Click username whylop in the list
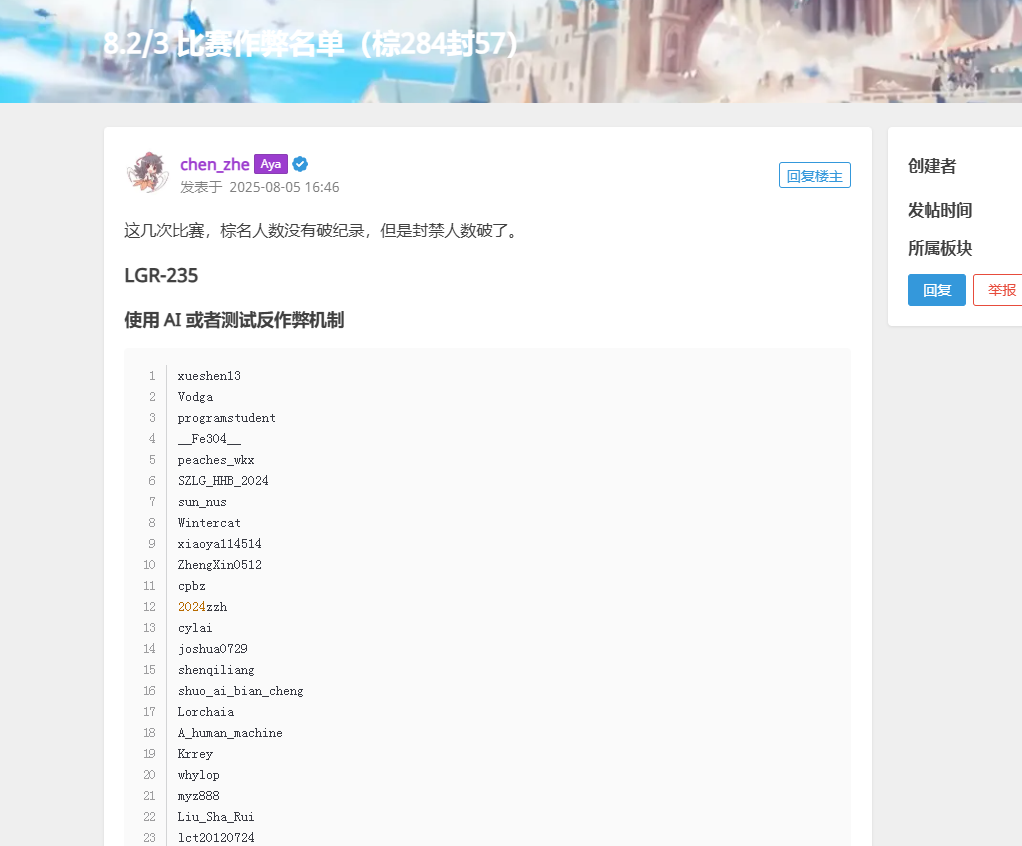The width and height of the screenshot is (1022, 846). 198,775
